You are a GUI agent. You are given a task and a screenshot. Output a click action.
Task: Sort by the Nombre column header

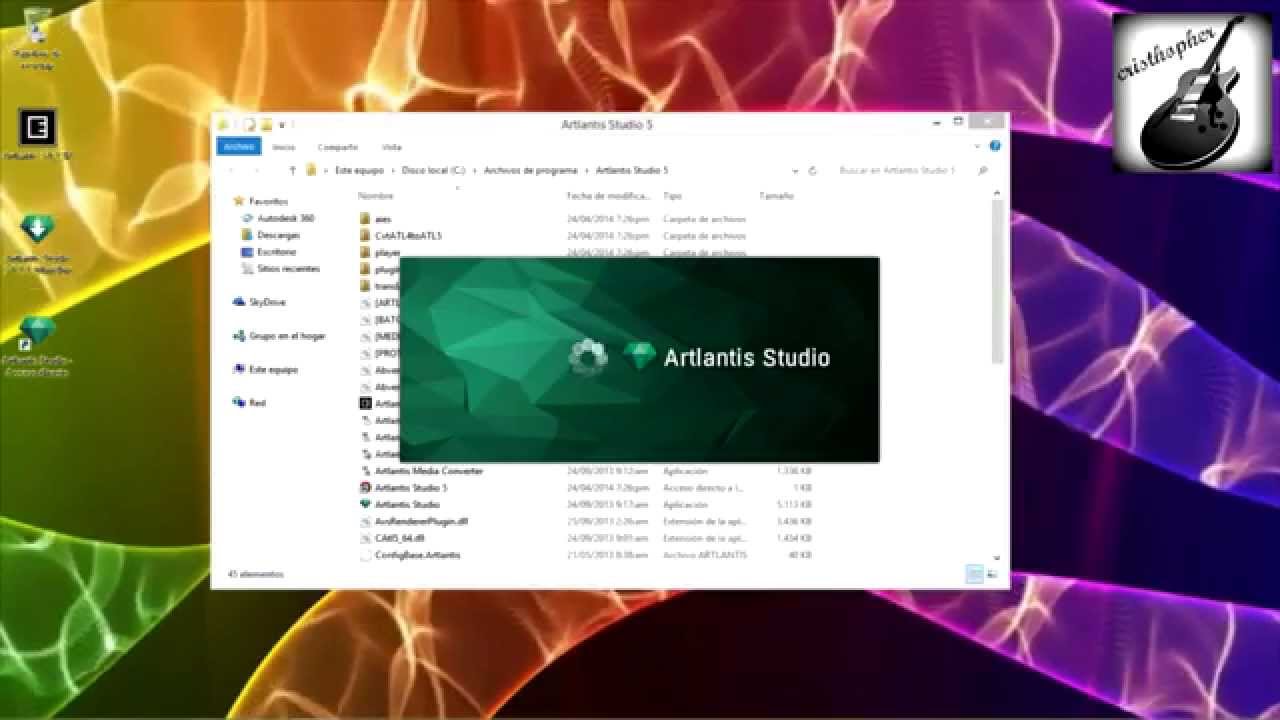click(376, 196)
